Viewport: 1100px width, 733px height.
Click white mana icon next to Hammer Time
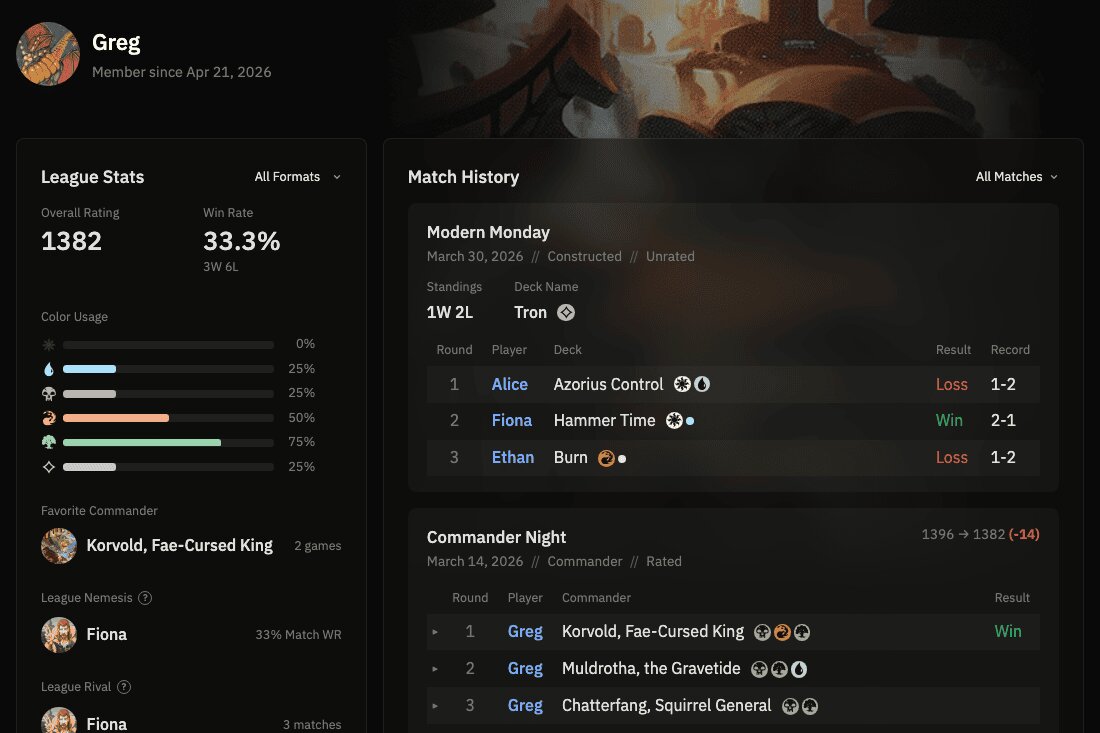(x=674, y=420)
